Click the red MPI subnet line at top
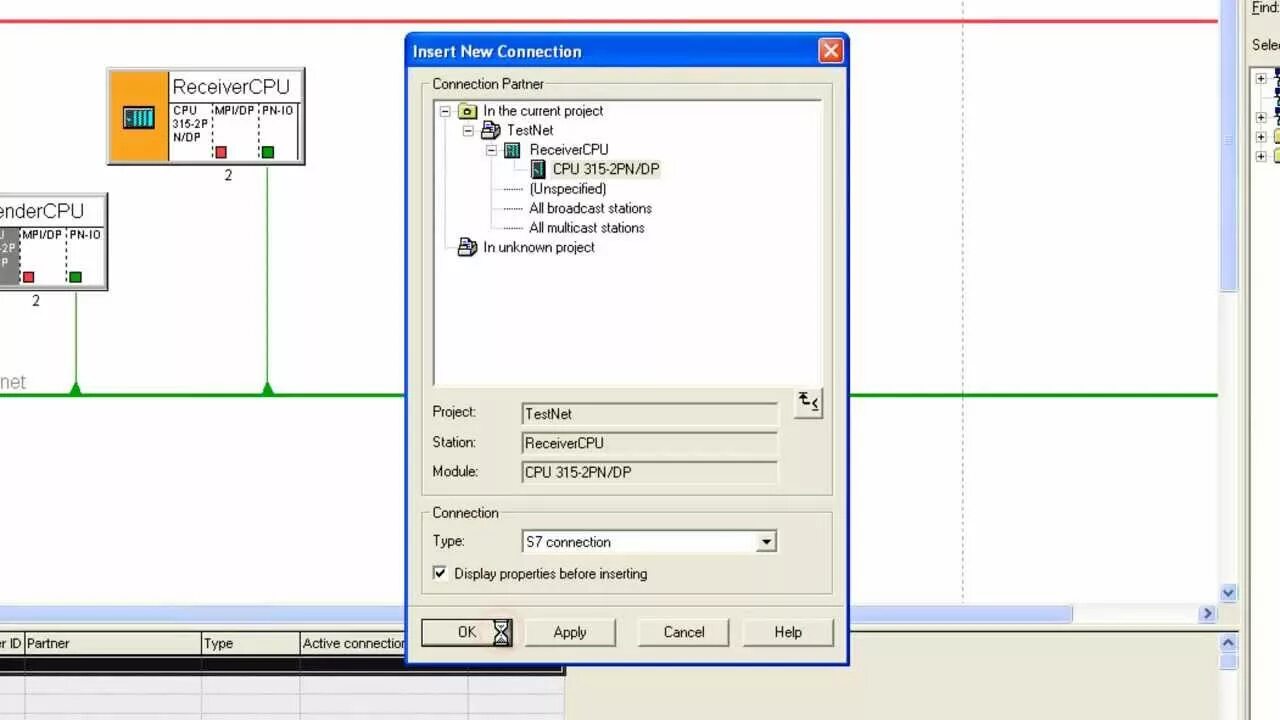Viewport: 1280px width, 720px height. coord(610,20)
